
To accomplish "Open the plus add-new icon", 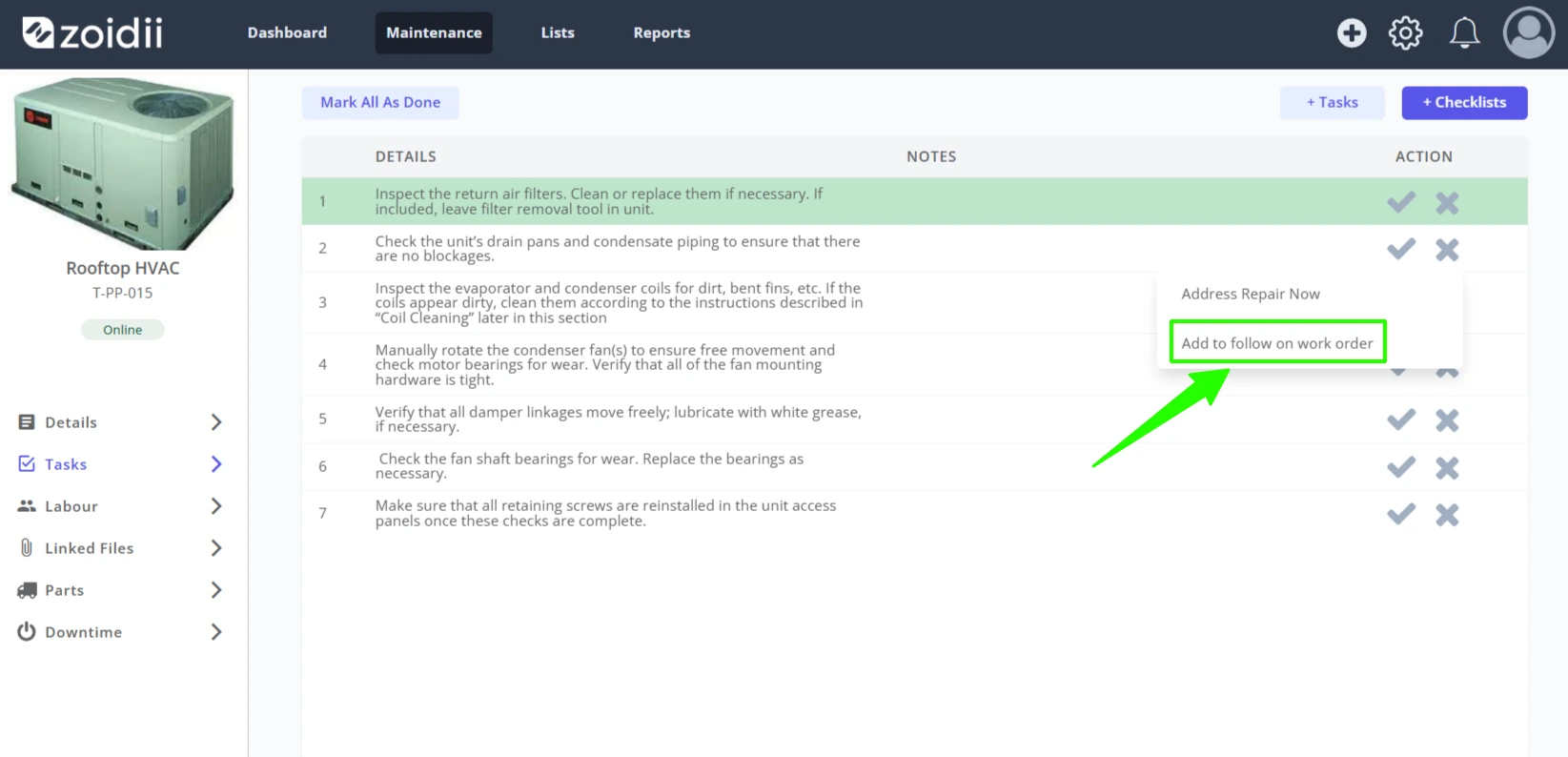I will [1351, 33].
